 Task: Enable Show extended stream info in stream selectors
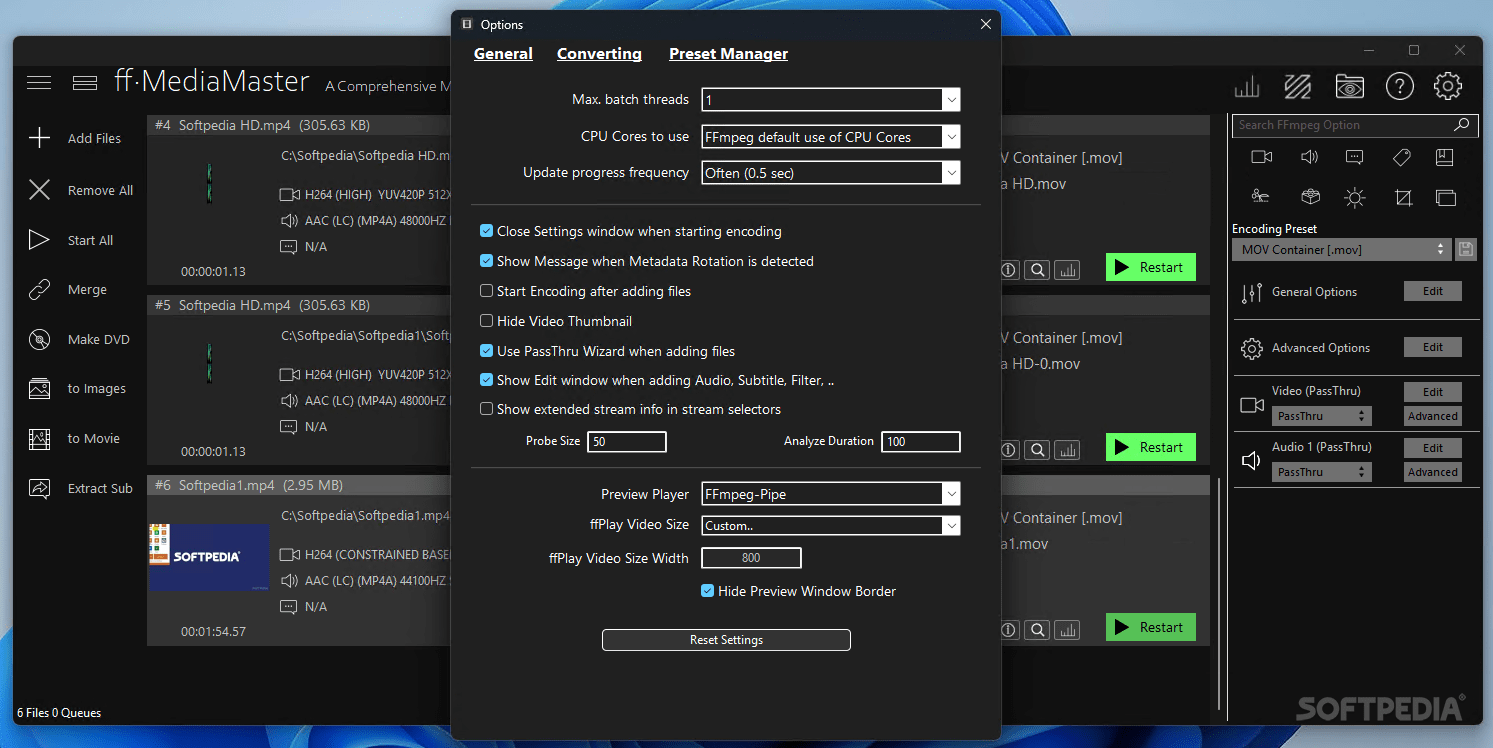487,409
